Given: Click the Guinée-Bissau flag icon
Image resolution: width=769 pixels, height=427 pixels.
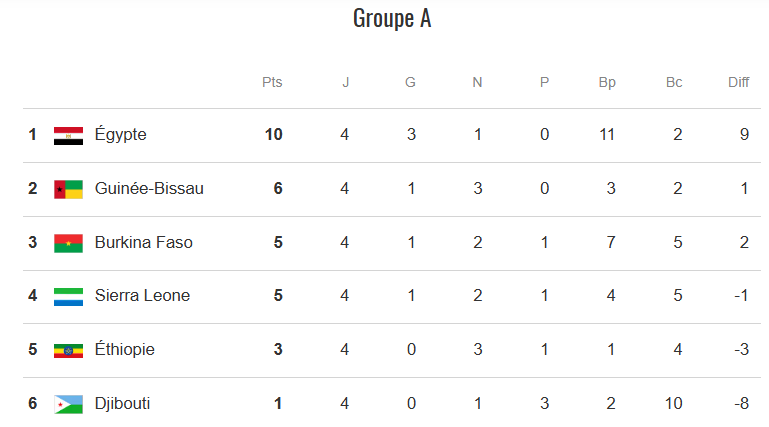Looking at the screenshot, I should (68, 189).
